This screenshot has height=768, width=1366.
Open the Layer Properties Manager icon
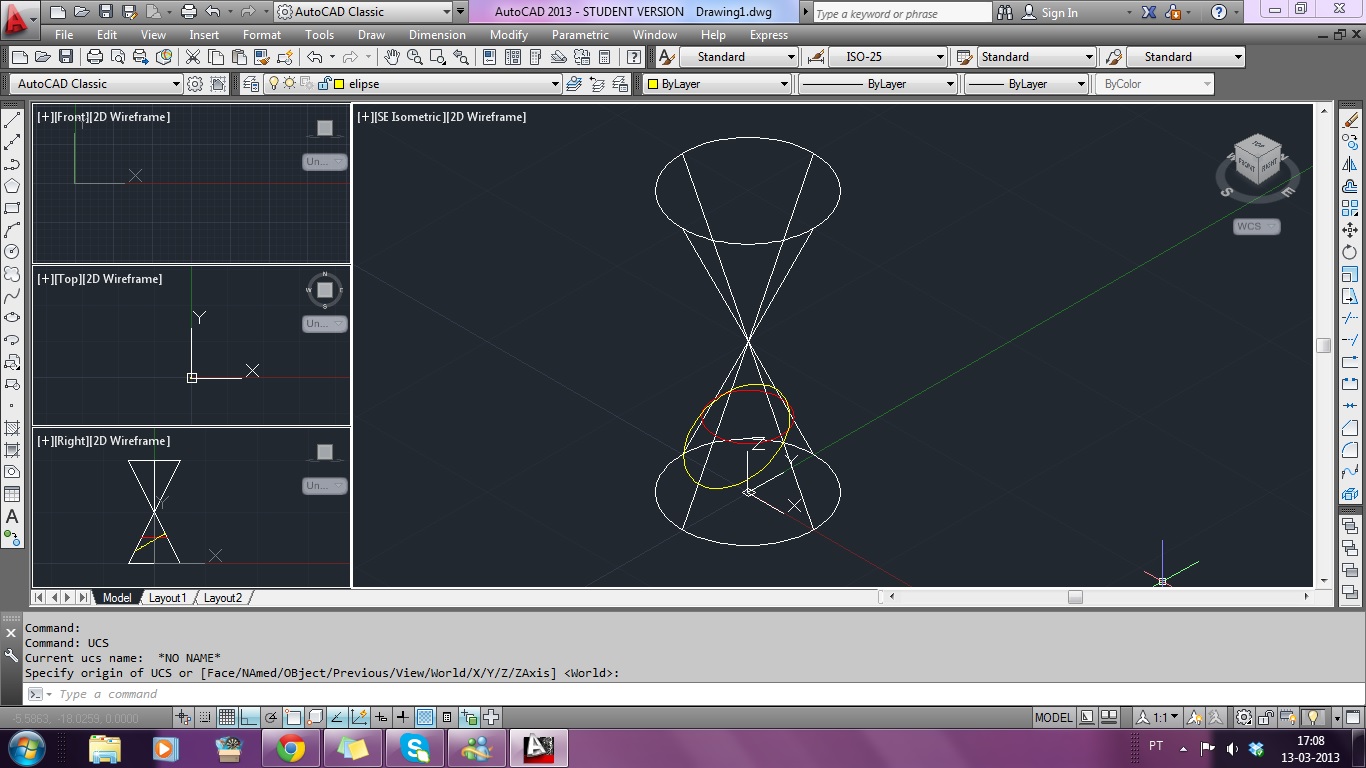tap(251, 84)
